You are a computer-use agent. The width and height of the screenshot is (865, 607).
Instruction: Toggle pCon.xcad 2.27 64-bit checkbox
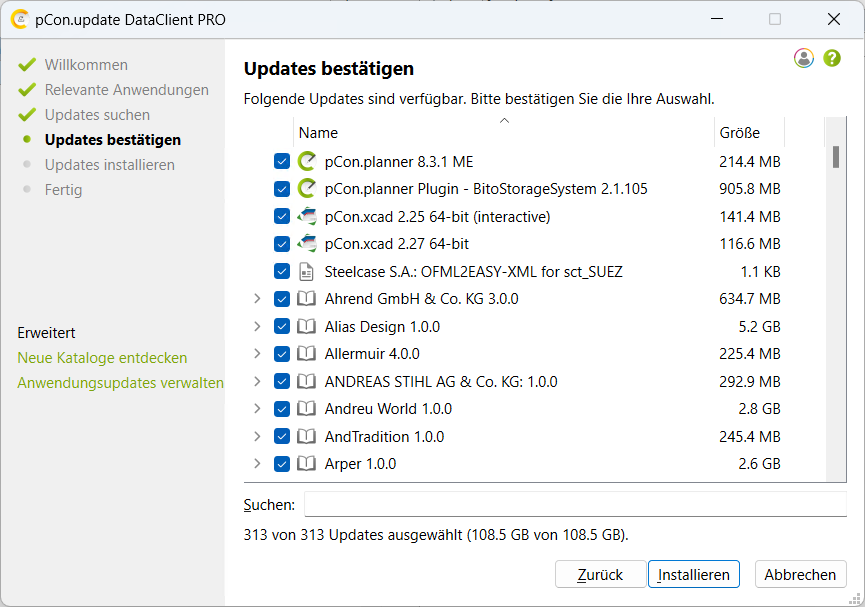pos(282,243)
